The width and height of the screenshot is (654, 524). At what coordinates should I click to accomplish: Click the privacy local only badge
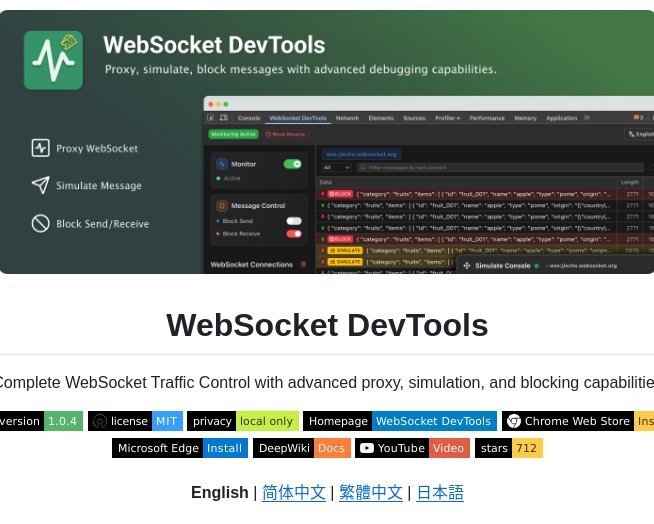(x=243, y=421)
